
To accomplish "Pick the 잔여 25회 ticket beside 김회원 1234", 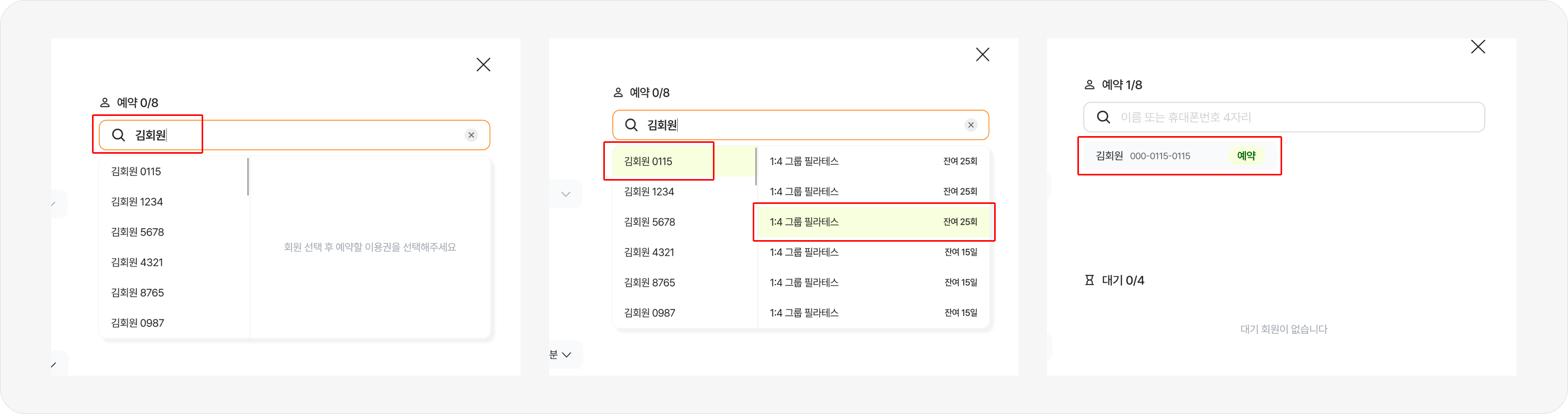I will 873,191.
